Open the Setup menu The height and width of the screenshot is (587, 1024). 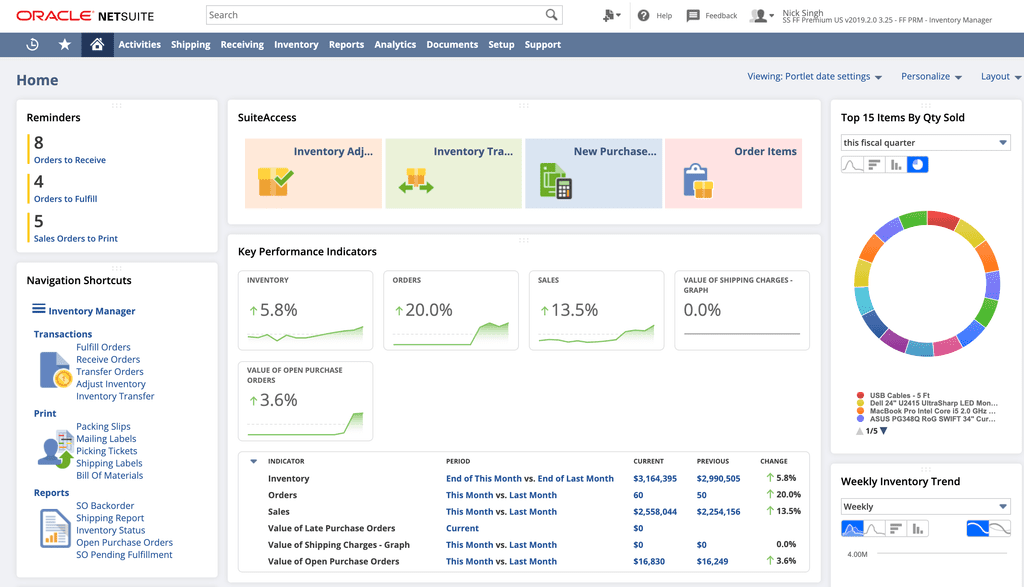click(x=501, y=44)
